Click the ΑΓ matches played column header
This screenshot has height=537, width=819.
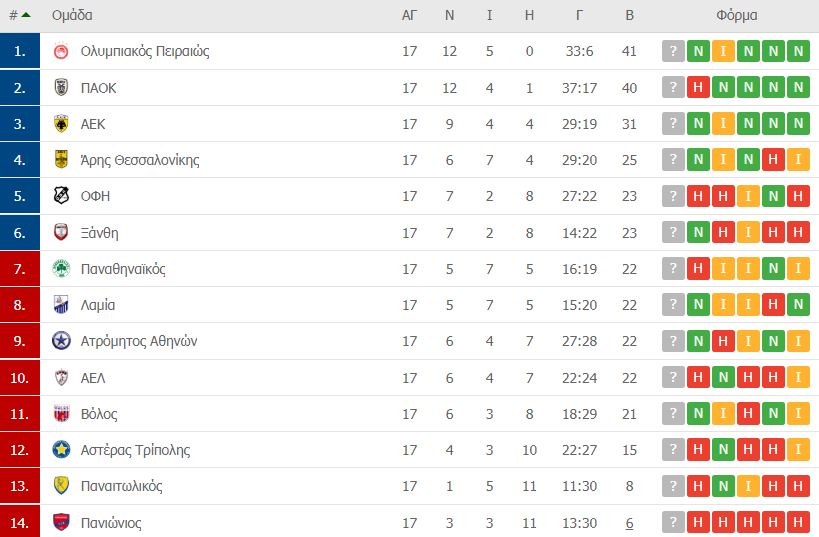click(x=410, y=15)
